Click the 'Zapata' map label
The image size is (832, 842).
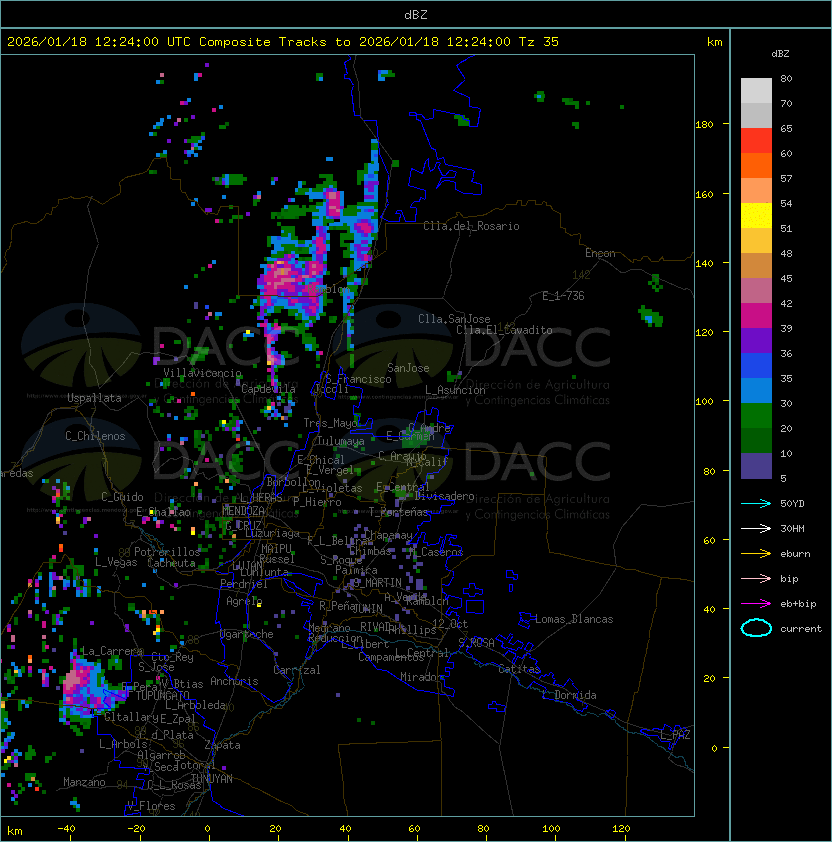(222, 745)
